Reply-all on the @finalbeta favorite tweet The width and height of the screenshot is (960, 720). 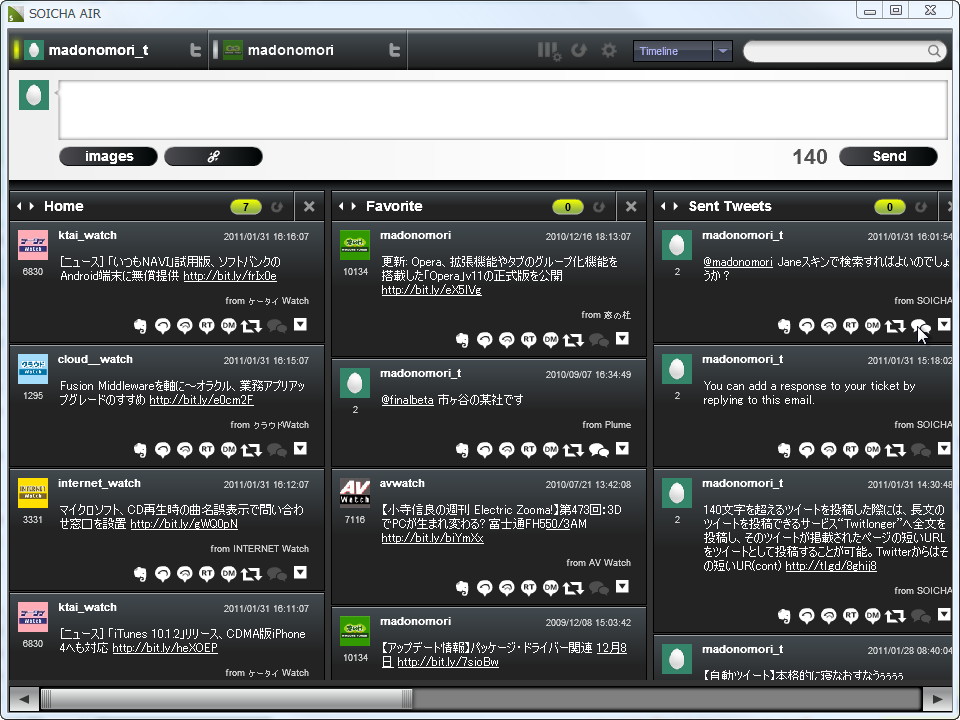tap(506, 450)
